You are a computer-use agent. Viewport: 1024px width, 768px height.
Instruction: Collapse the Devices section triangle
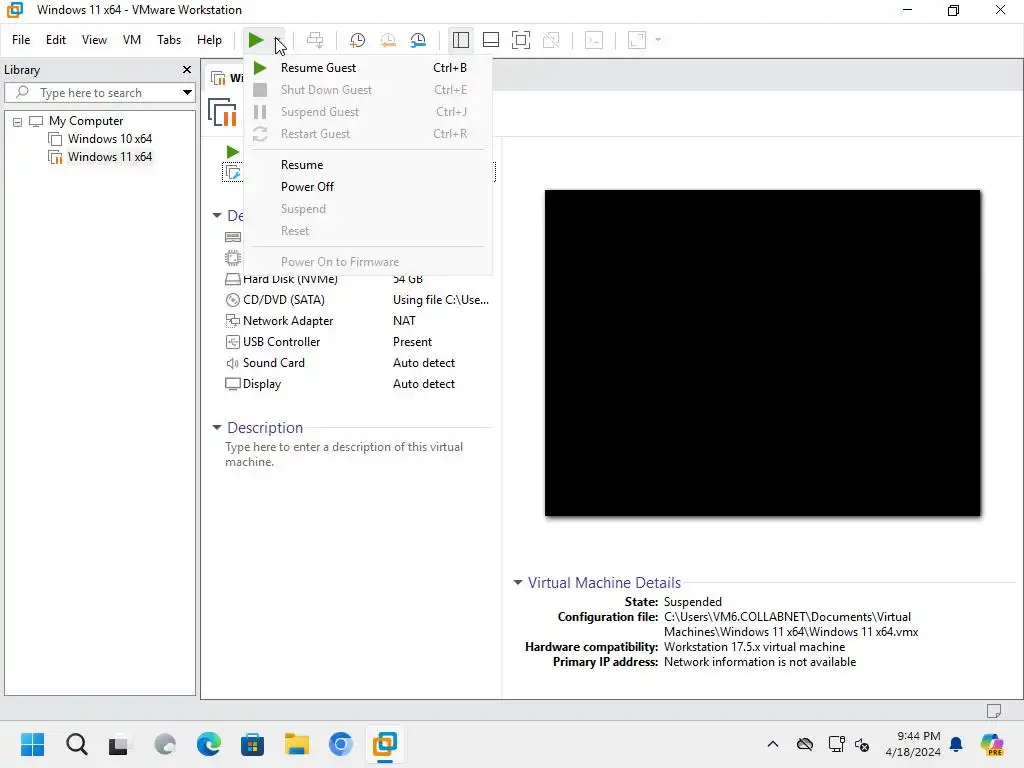217,216
